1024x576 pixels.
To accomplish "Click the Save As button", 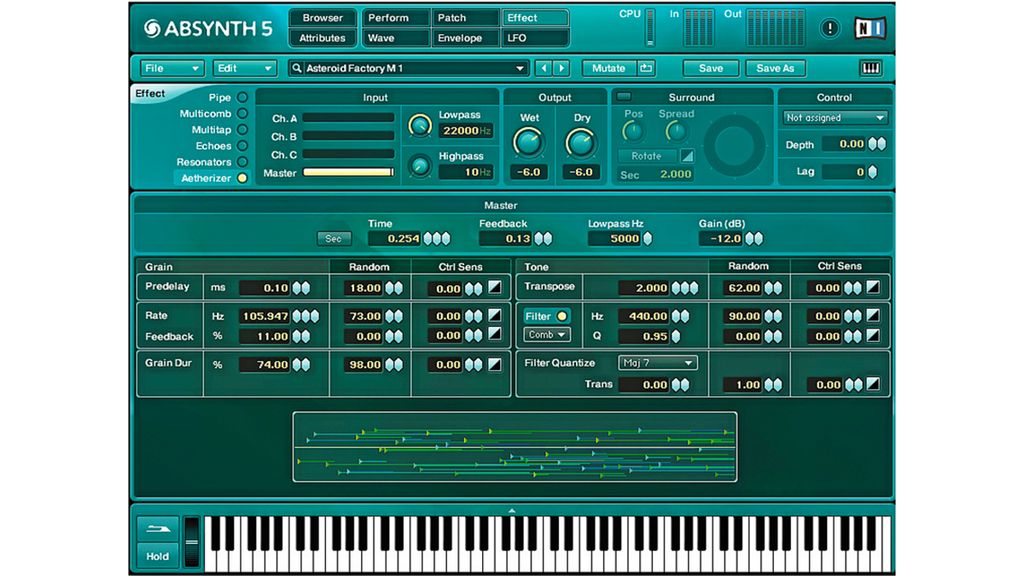I will tap(775, 68).
